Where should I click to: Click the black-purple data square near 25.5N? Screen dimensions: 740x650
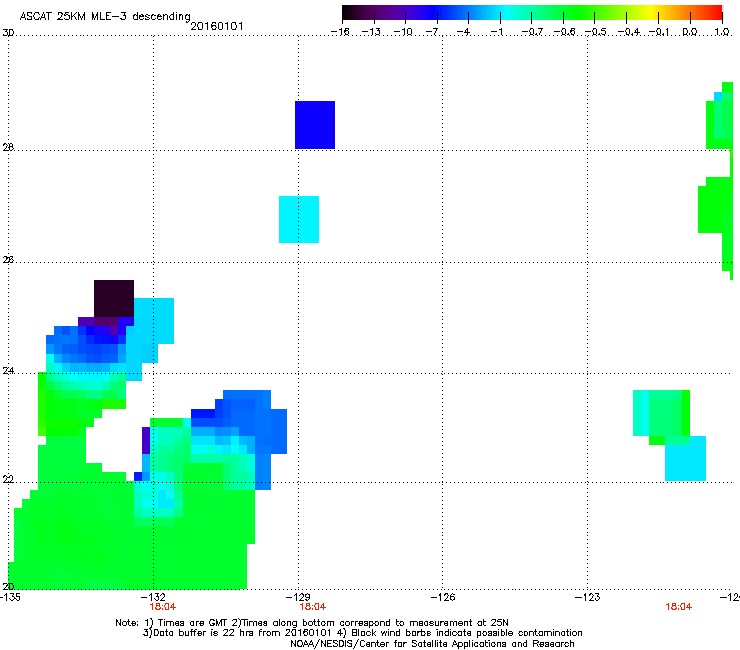pos(114,298)
